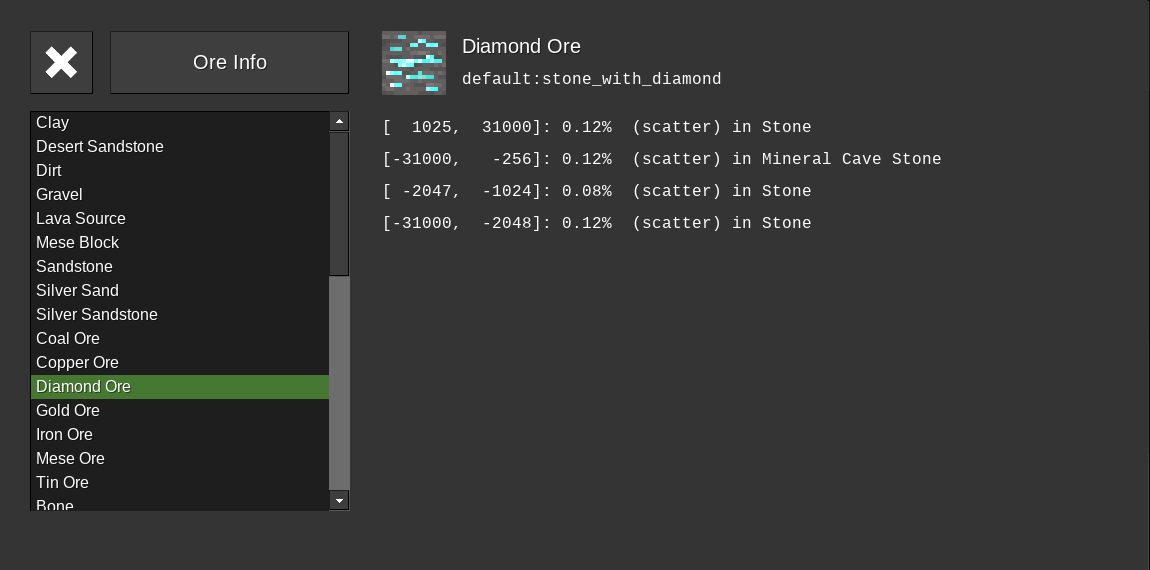Image resolution: width=1150 pixels, height=570 pixels.
Task: Pick the Gravel list entry
Action: 59,195
